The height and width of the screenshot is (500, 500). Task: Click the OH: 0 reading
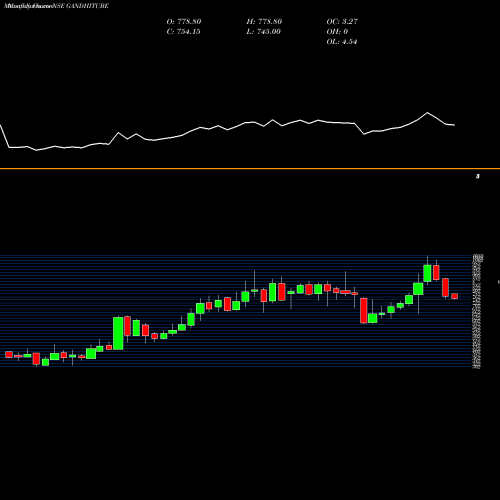click(x=337, y=32)
